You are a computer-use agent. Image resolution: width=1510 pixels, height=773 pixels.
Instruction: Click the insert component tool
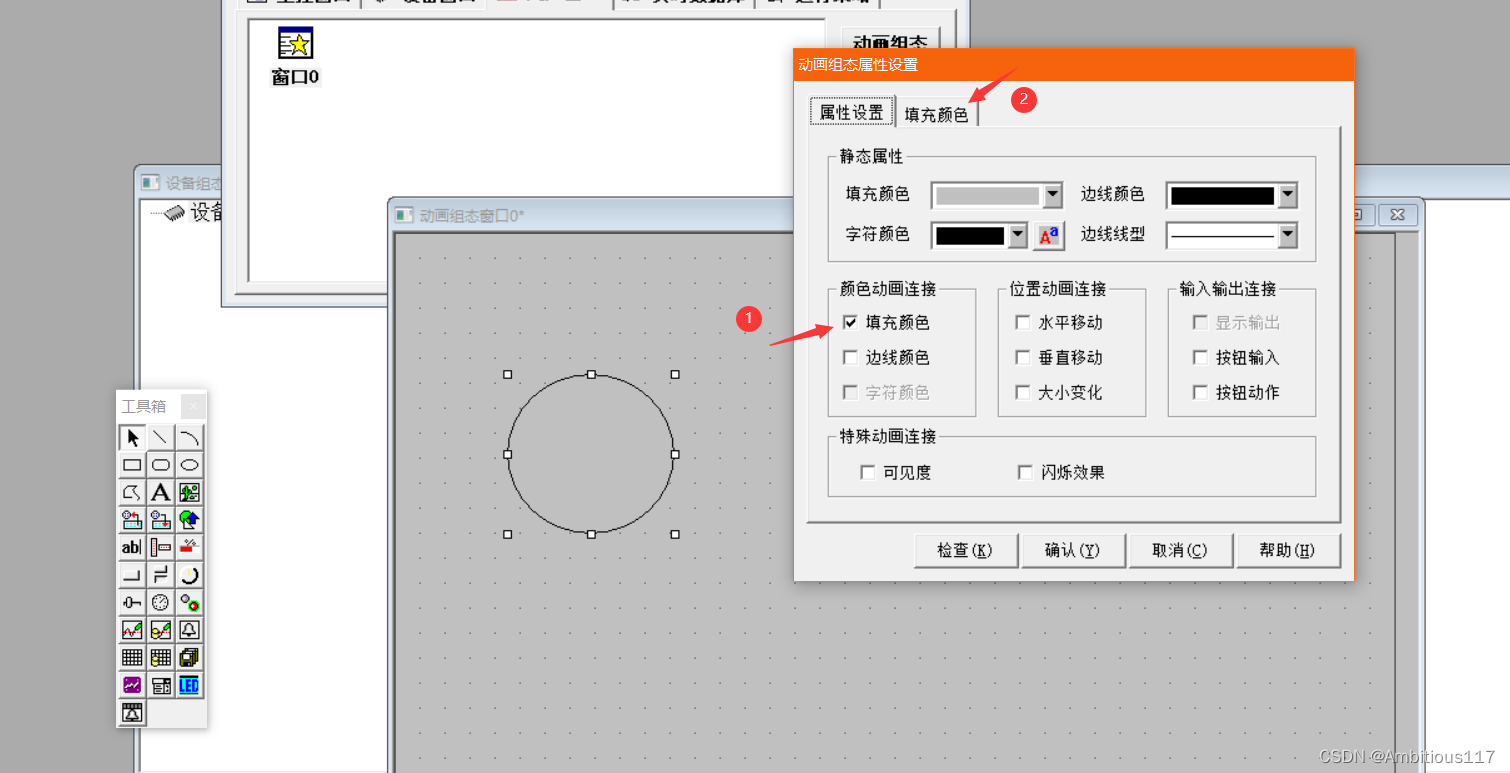click(x=132, y=519)
